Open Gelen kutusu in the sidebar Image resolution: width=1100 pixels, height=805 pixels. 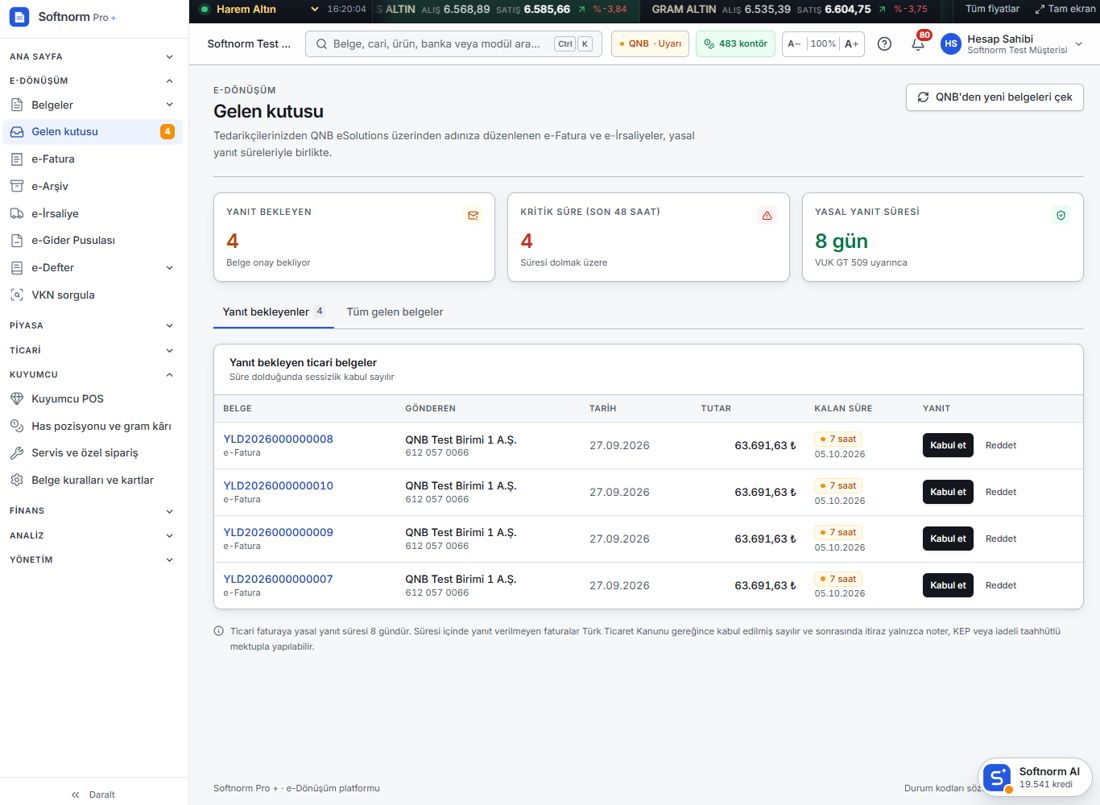[x=93, y=131]
